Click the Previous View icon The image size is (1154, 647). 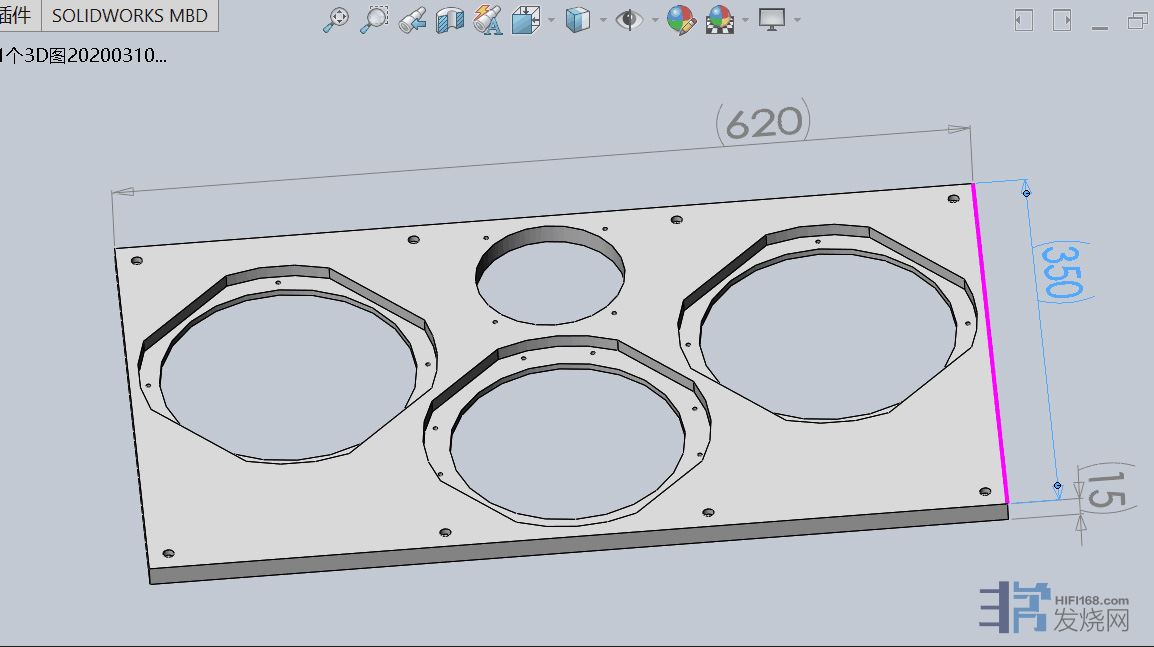[x=412, y=19]
